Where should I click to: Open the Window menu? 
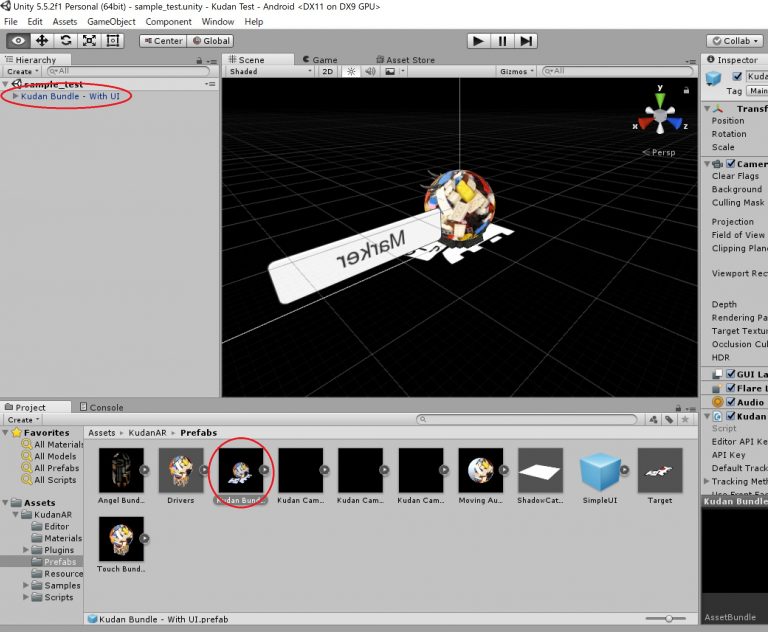218,22
